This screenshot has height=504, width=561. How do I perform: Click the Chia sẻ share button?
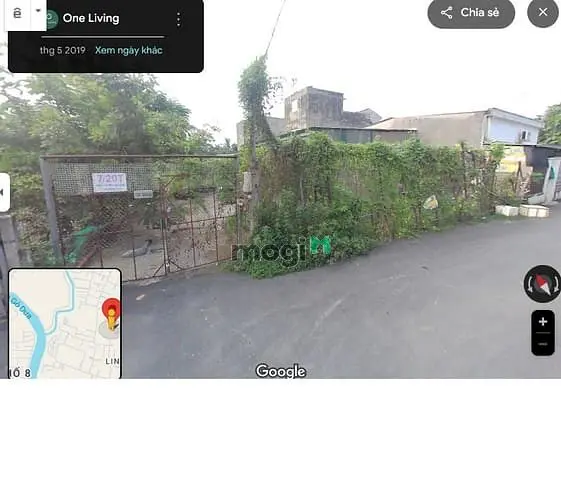point(471,13)
